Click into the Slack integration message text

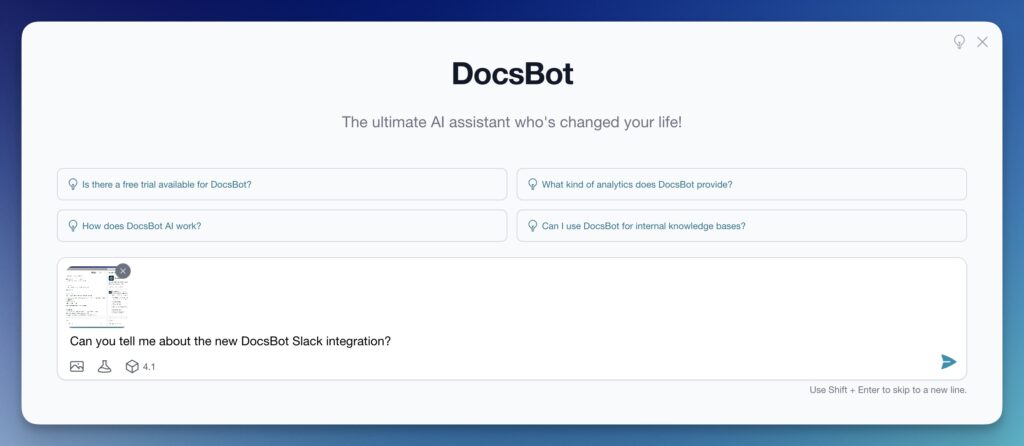pyautogui.click(x=230, y=341)
